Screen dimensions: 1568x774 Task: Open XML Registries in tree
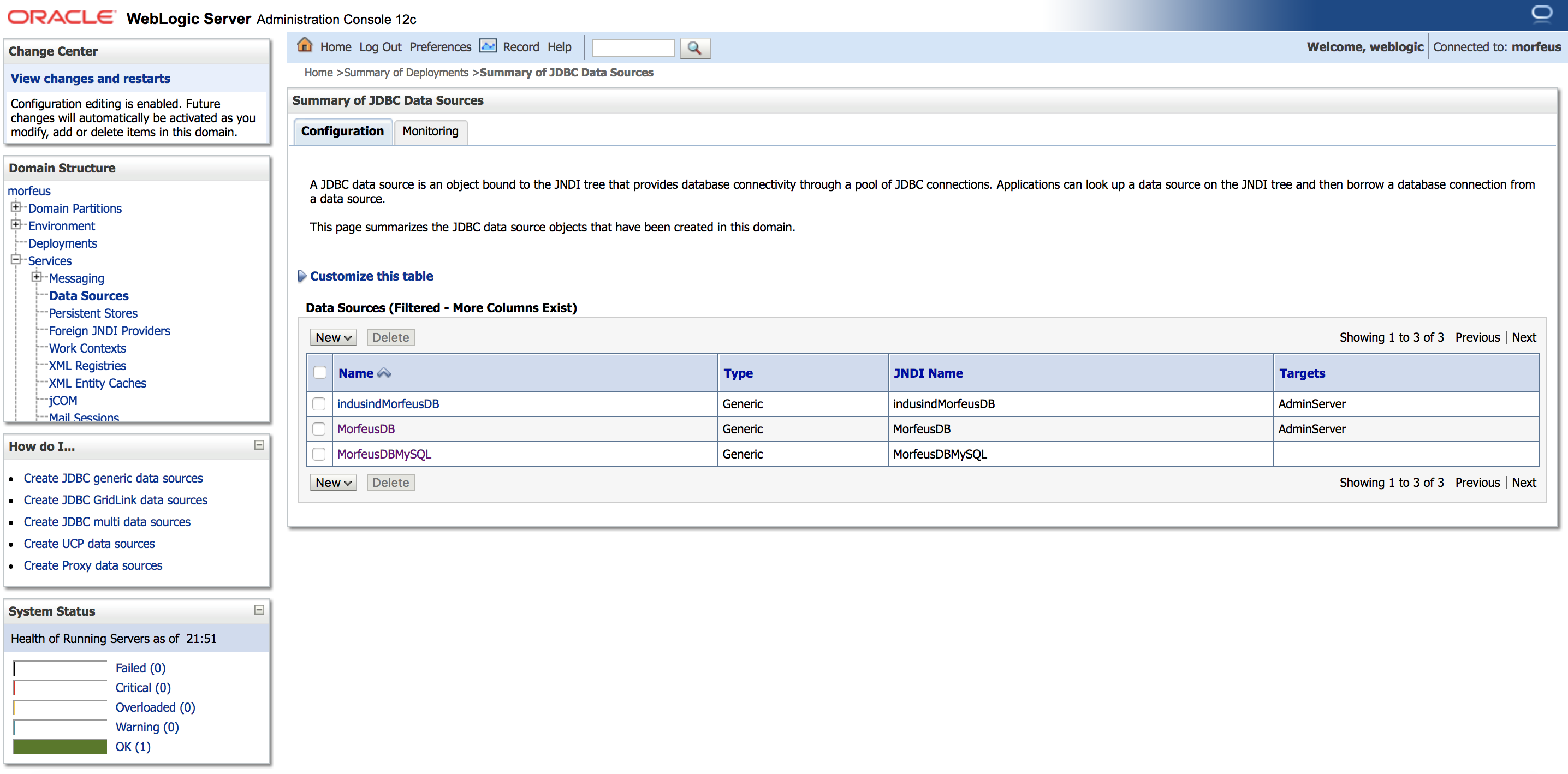point(87,366)
